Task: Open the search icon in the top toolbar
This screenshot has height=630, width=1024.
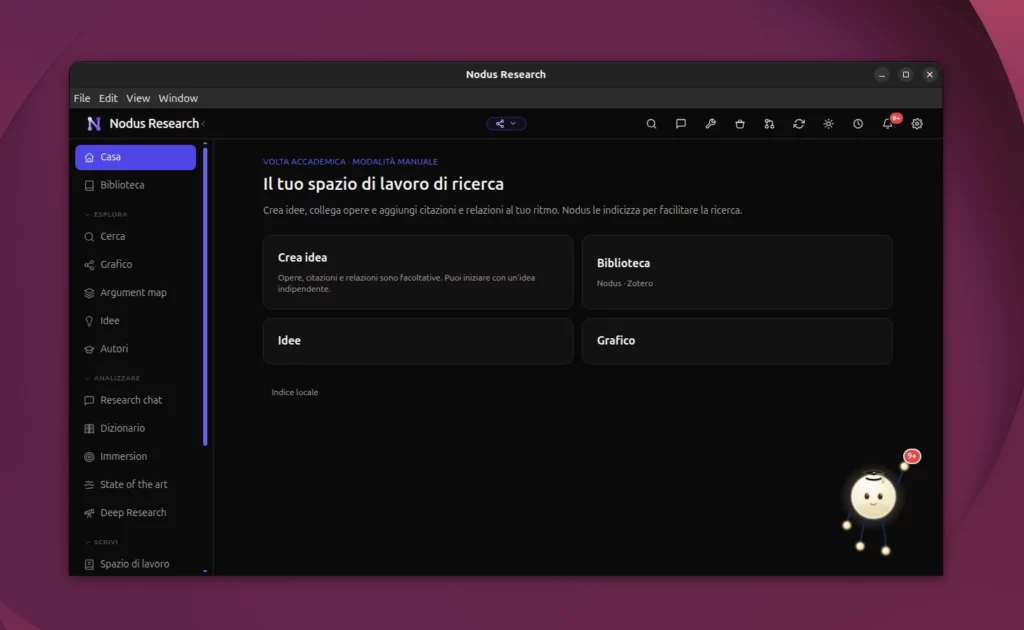Action: (651, 123)
